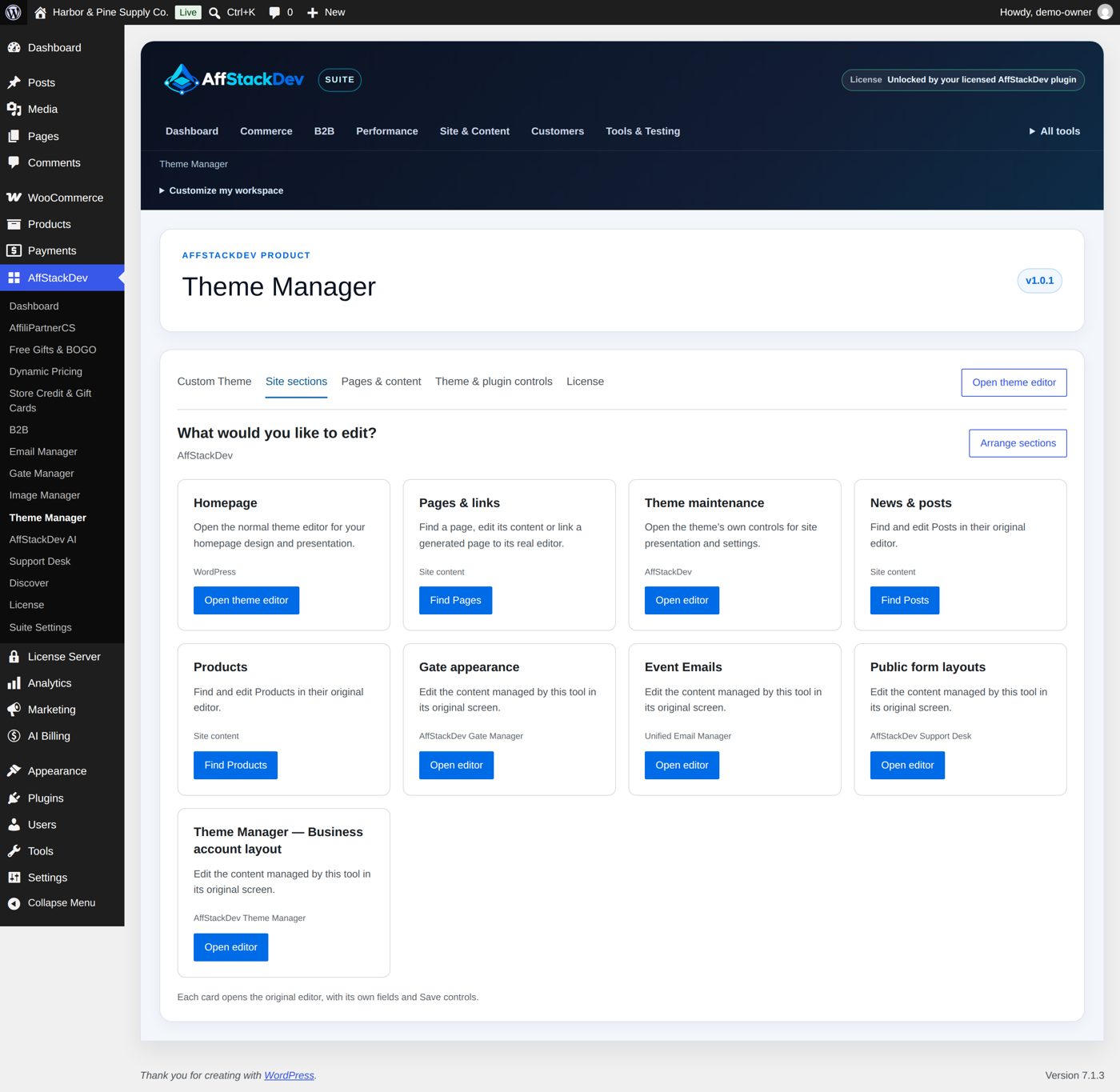
Task: Click the Users person icon in the sidebar
Action: point(14,825)
